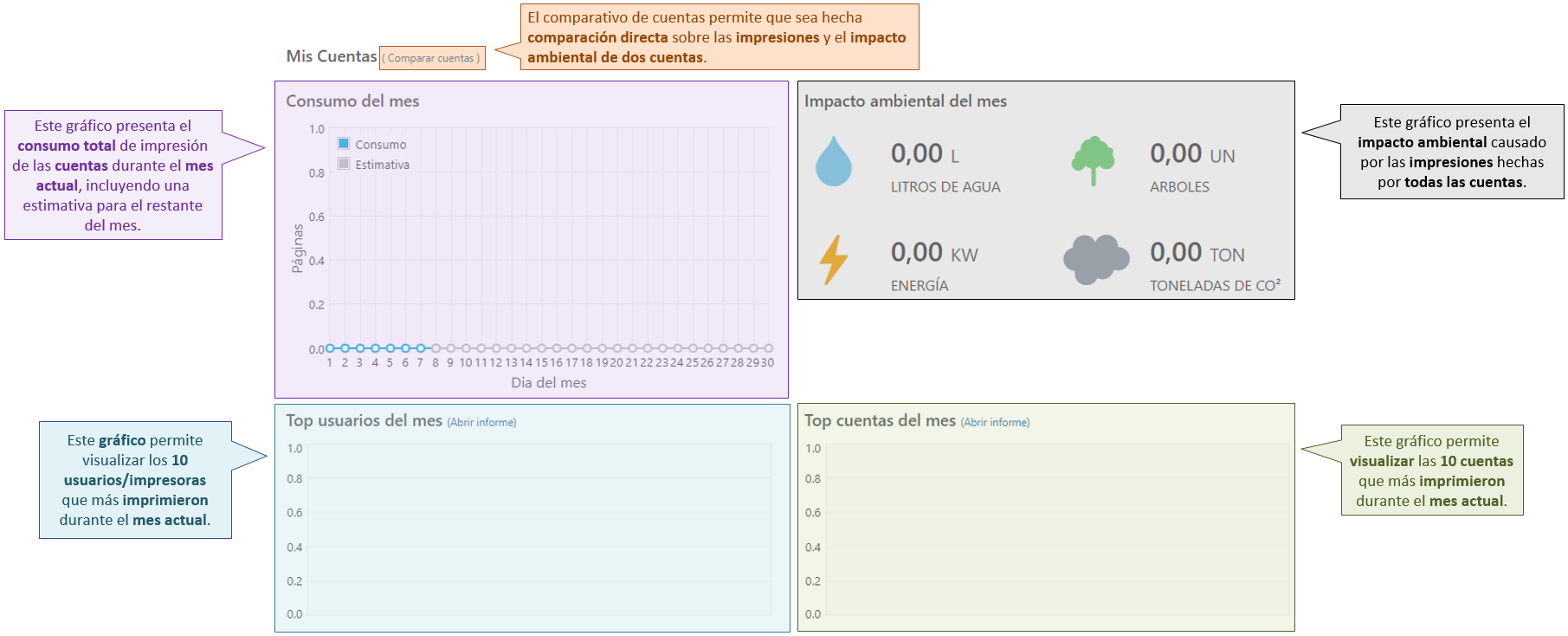This screenshot has height=636, width=1568.
Task: Click the green tree icon
Action: point(1093,160)
